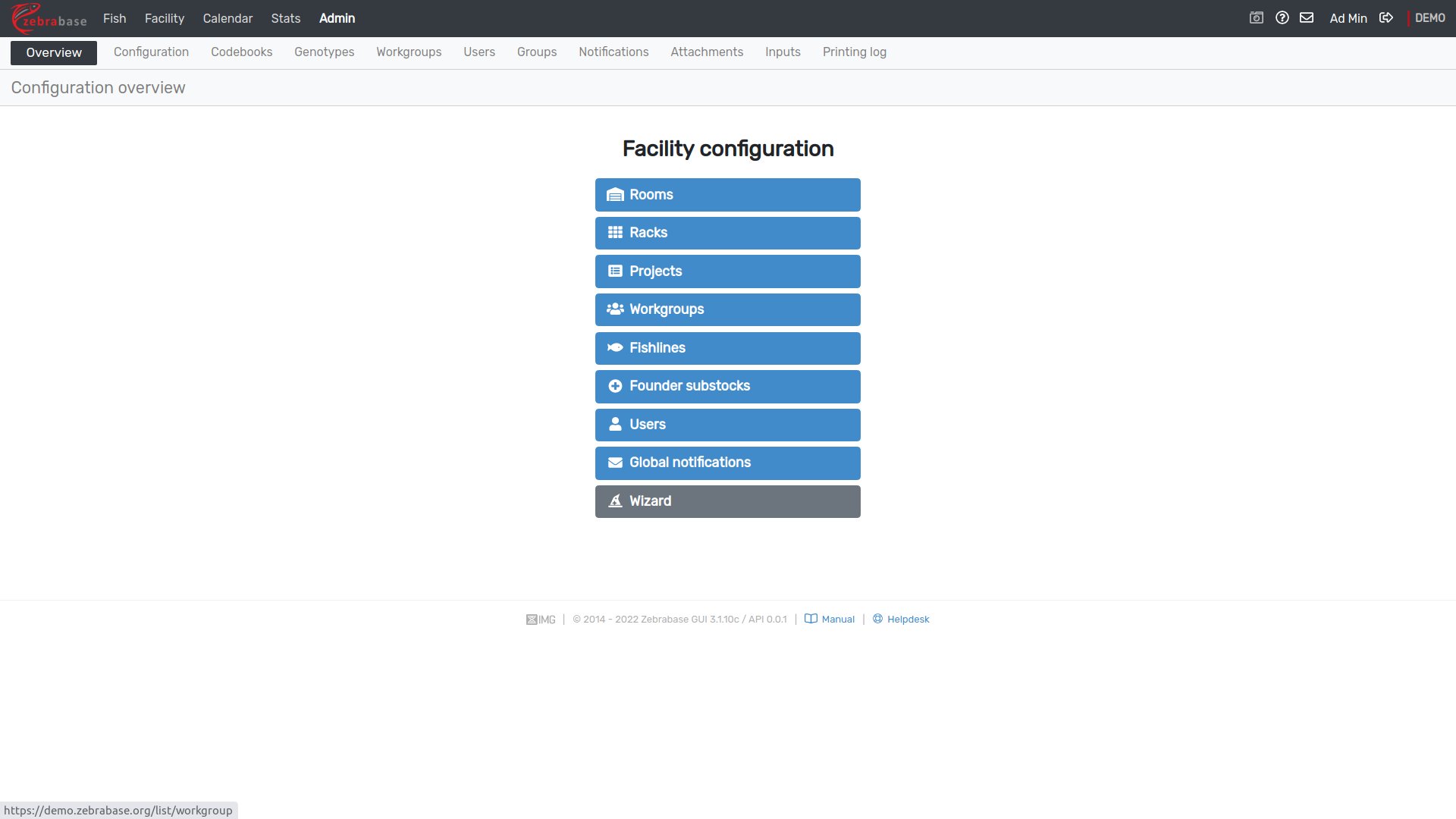Click the Zebrabase logo
Screen dimensions: 1456x819
tap(49, 18)
